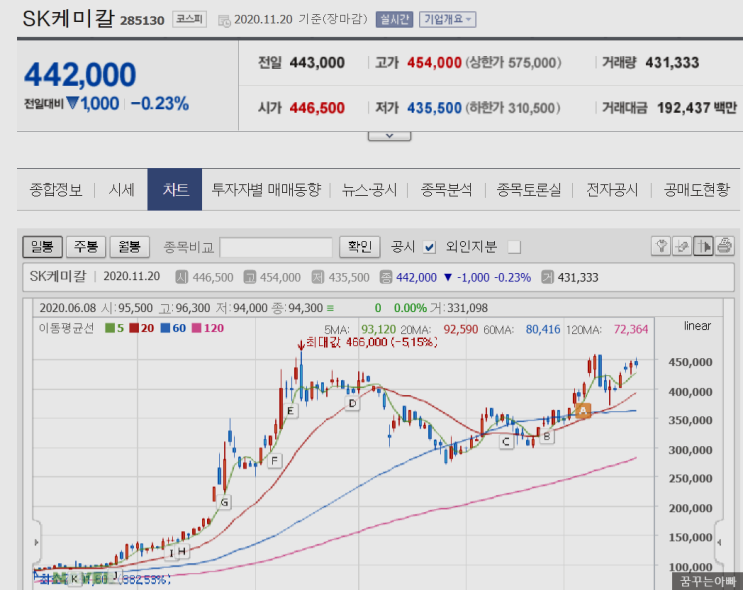Open disclosure marker D on chart
The width and height of the screenshot is (743, 590).
point(352,404)
